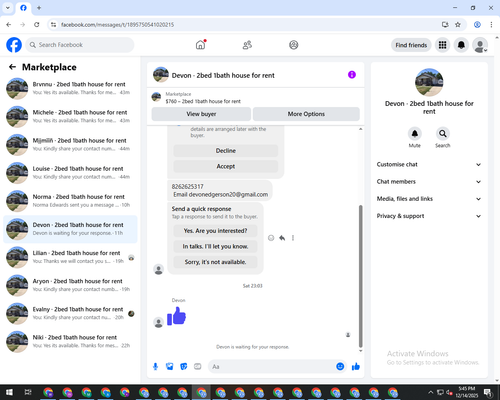The image size is (500, 400).
Task: Choose a sticker icon in composer
Action: point(184,367)
